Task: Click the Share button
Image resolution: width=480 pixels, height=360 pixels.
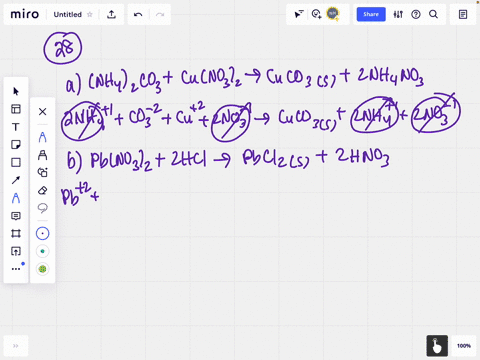Action: coord(371,14)
